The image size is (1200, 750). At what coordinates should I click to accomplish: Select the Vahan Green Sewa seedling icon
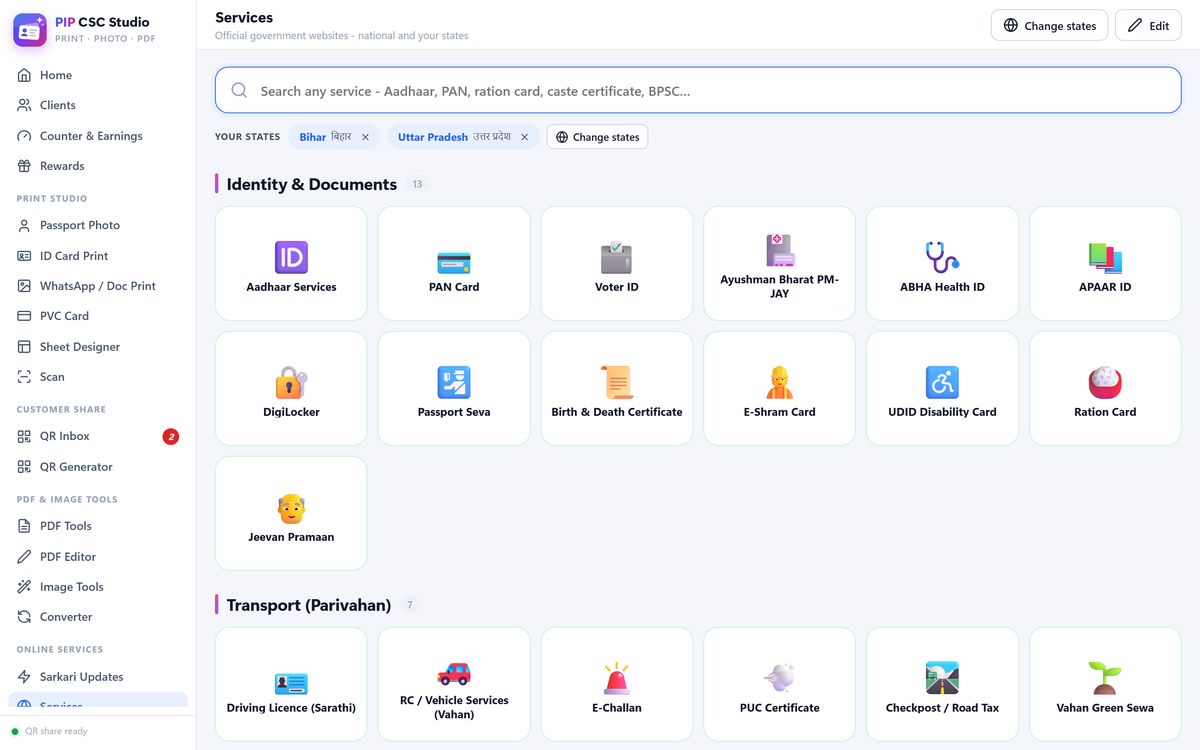click(x=1105, y=679)
